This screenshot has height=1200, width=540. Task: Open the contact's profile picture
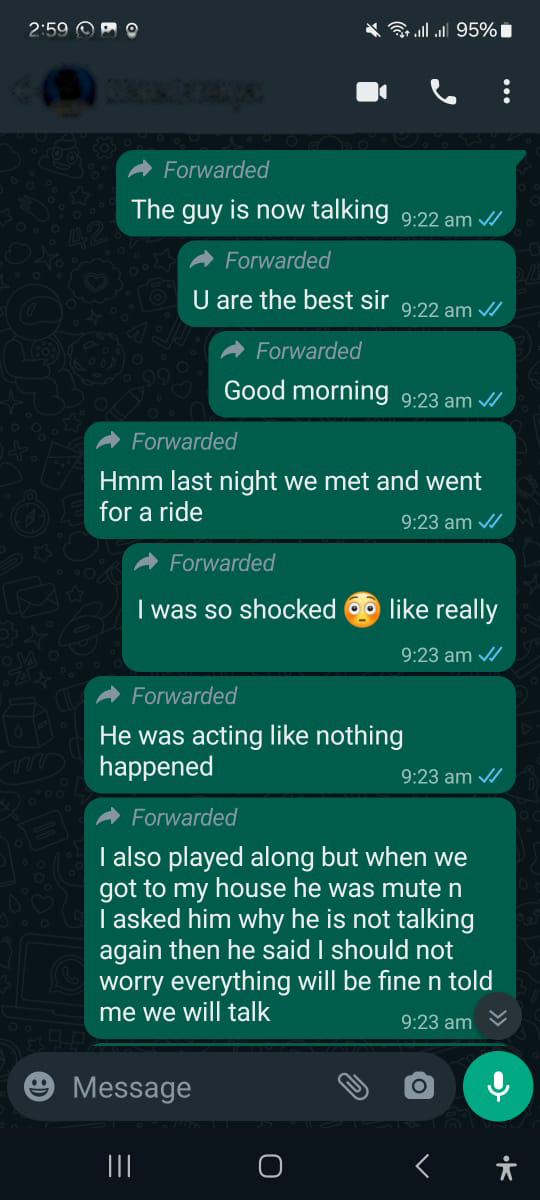(x=68, y=92)
